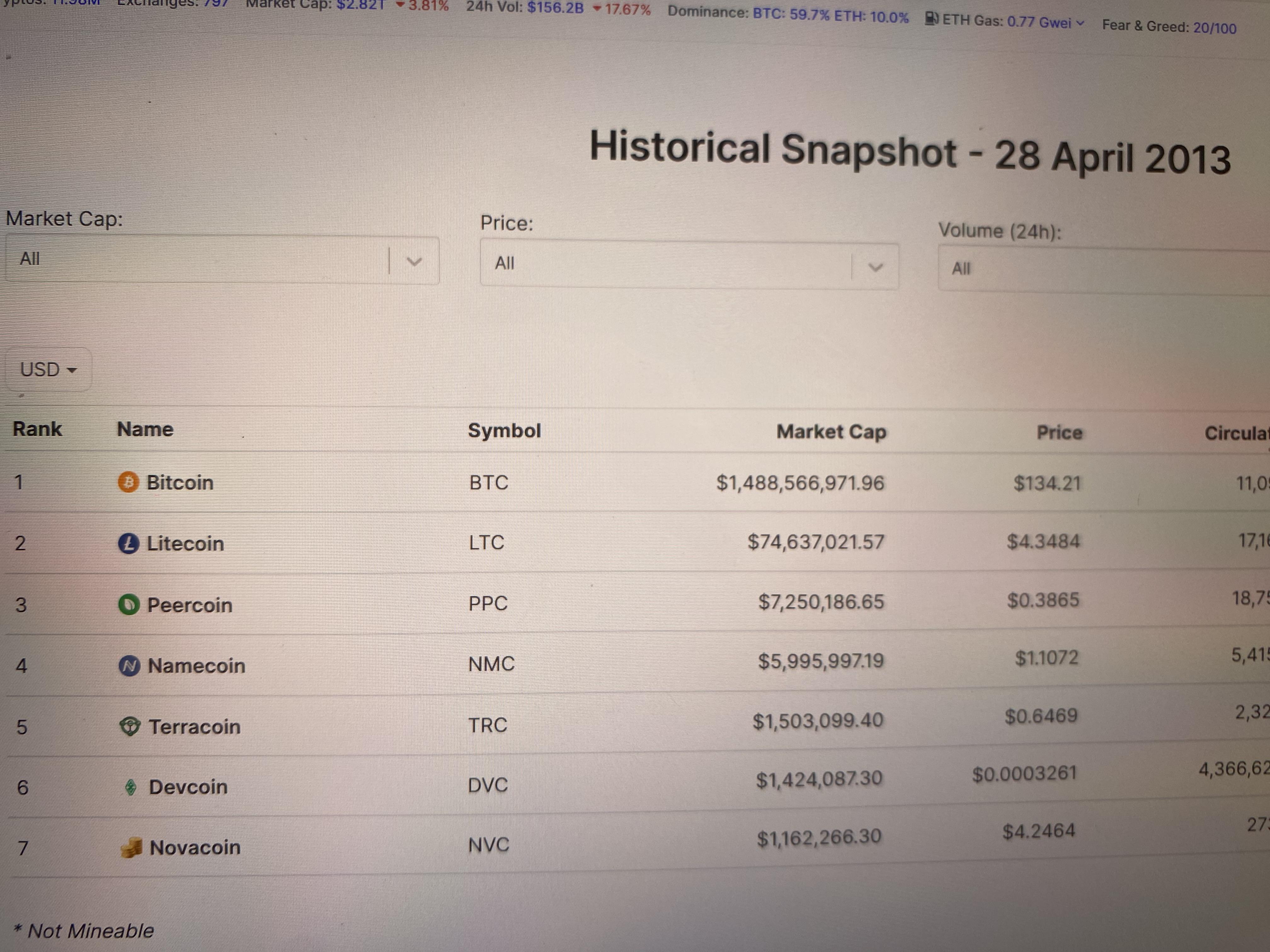Sort by the Symbol column header
This screenshot has height=952, width=1270.
(504, 430)
